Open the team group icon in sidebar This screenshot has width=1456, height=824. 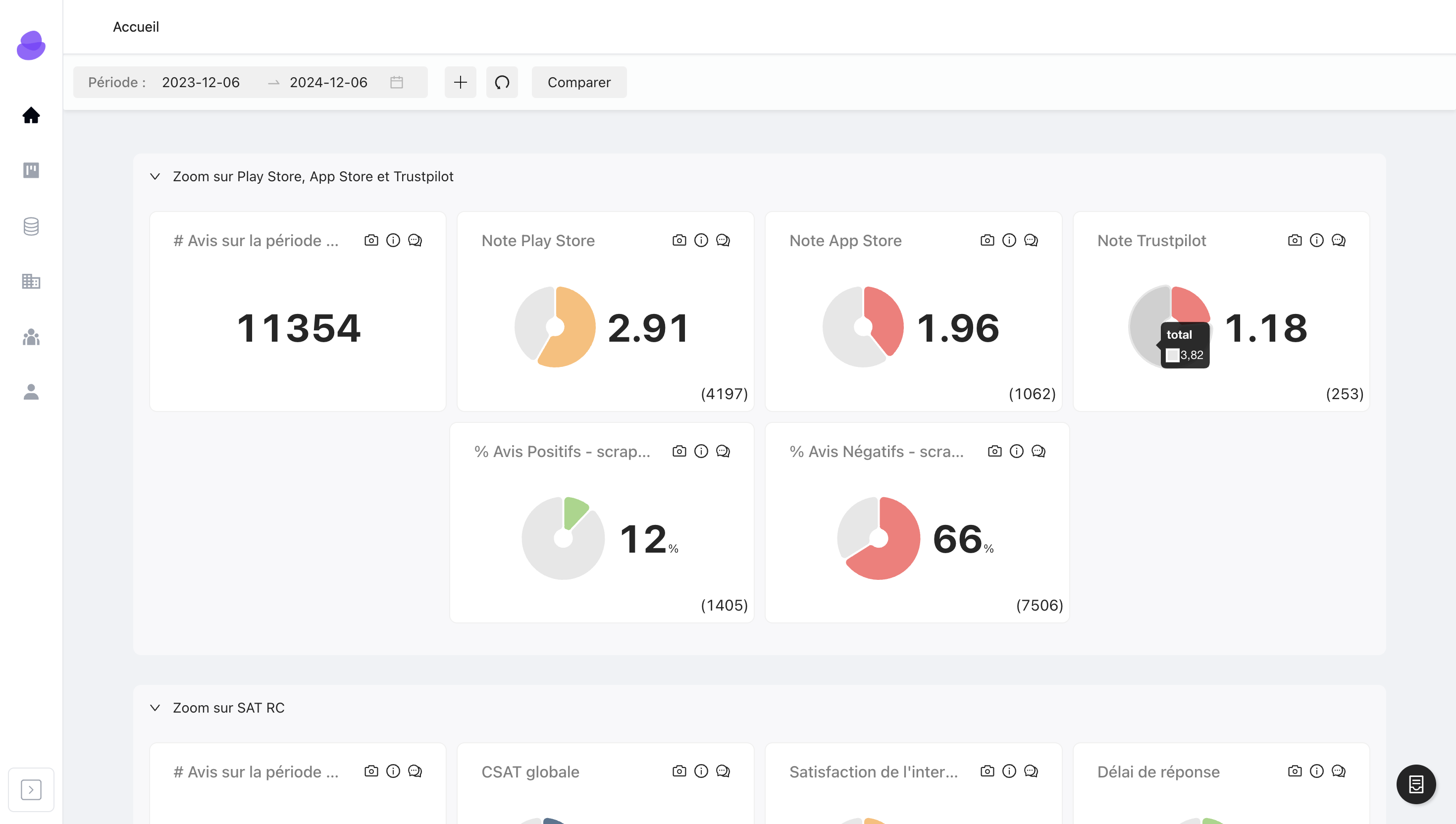click(31, 337)
